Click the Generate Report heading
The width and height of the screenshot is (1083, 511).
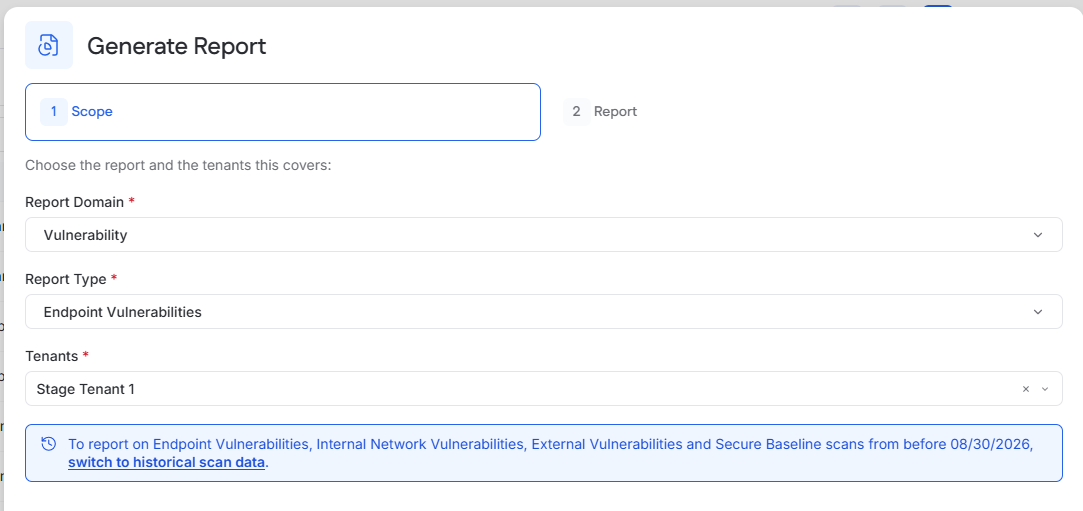(x=176, y=46)
